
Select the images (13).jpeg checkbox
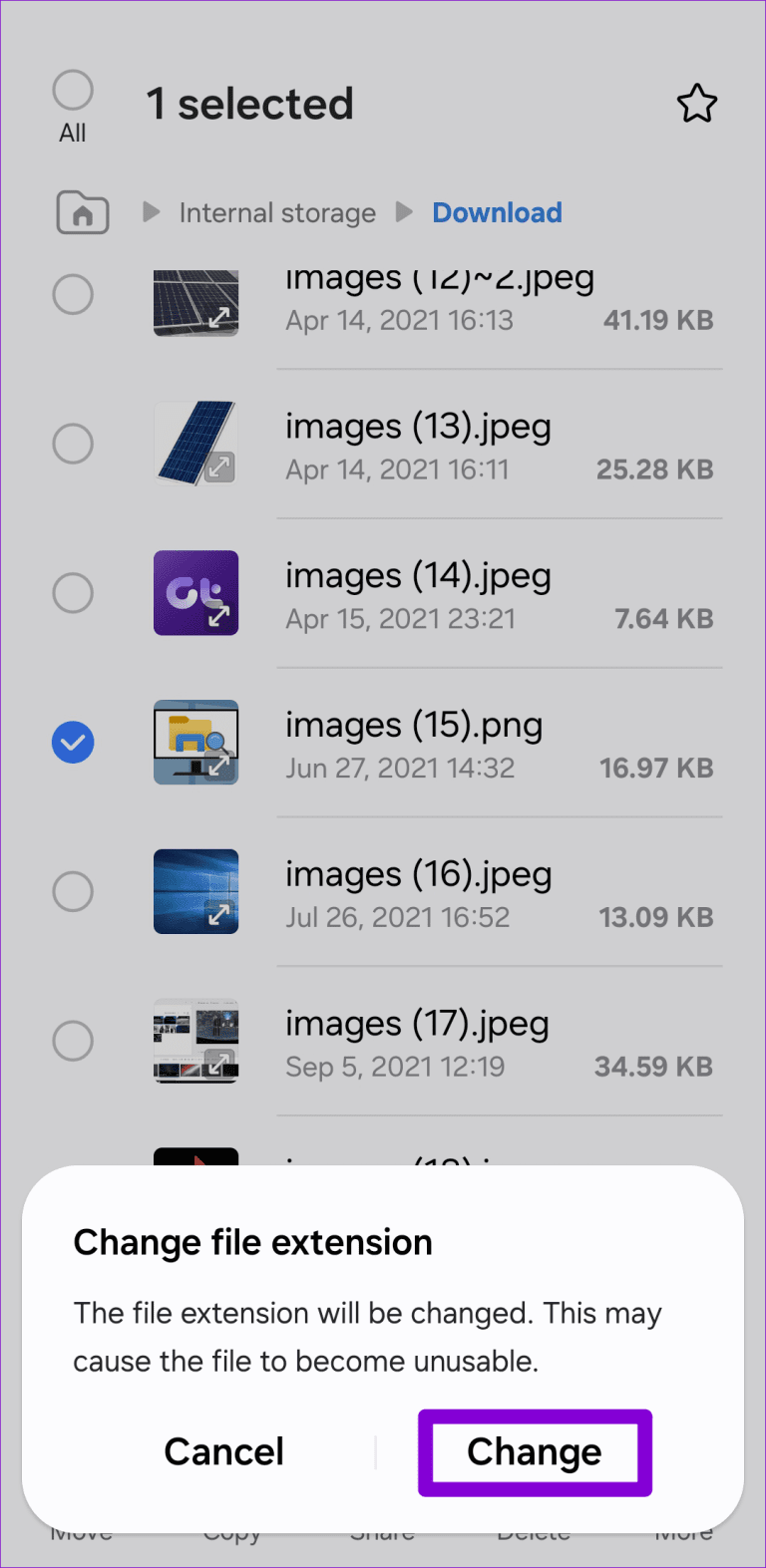coord(73,444)
